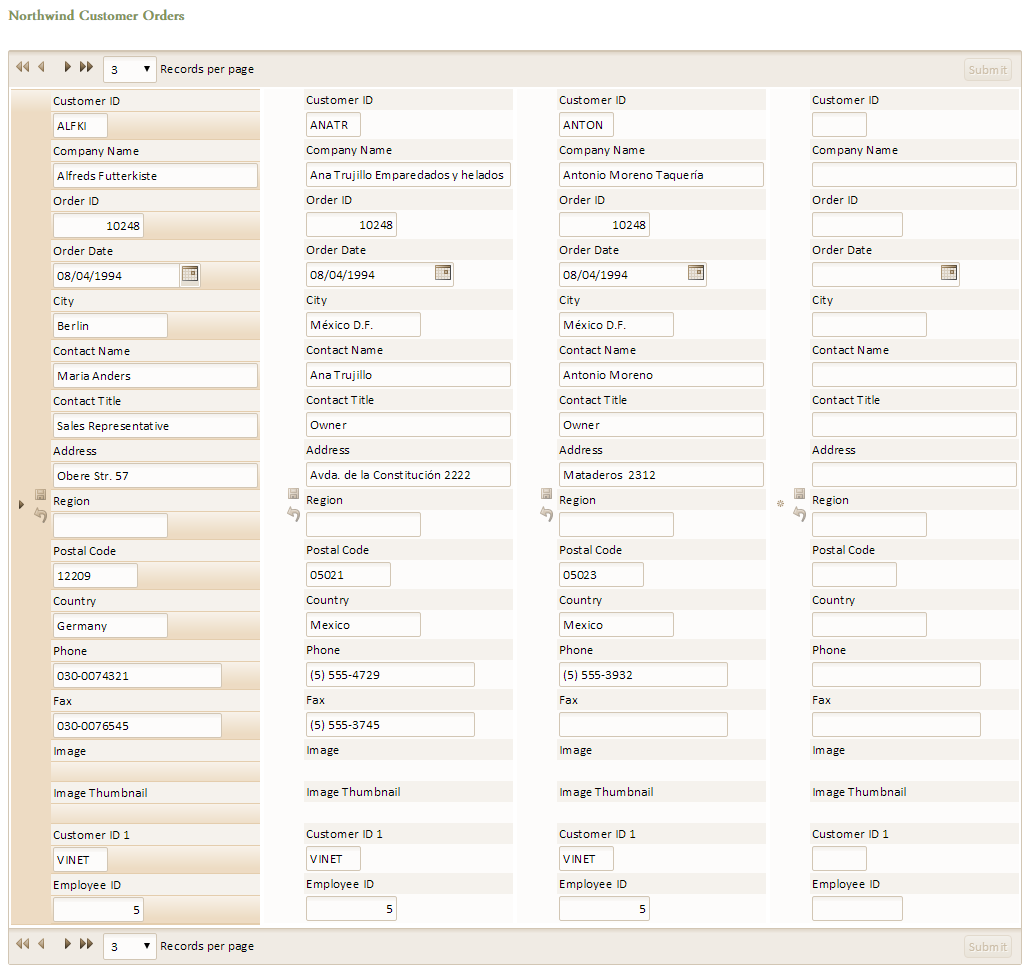Edit postal code 05021 field
Image resolution: width=1030 pixels, height=971 pixels.
(348, 574)
